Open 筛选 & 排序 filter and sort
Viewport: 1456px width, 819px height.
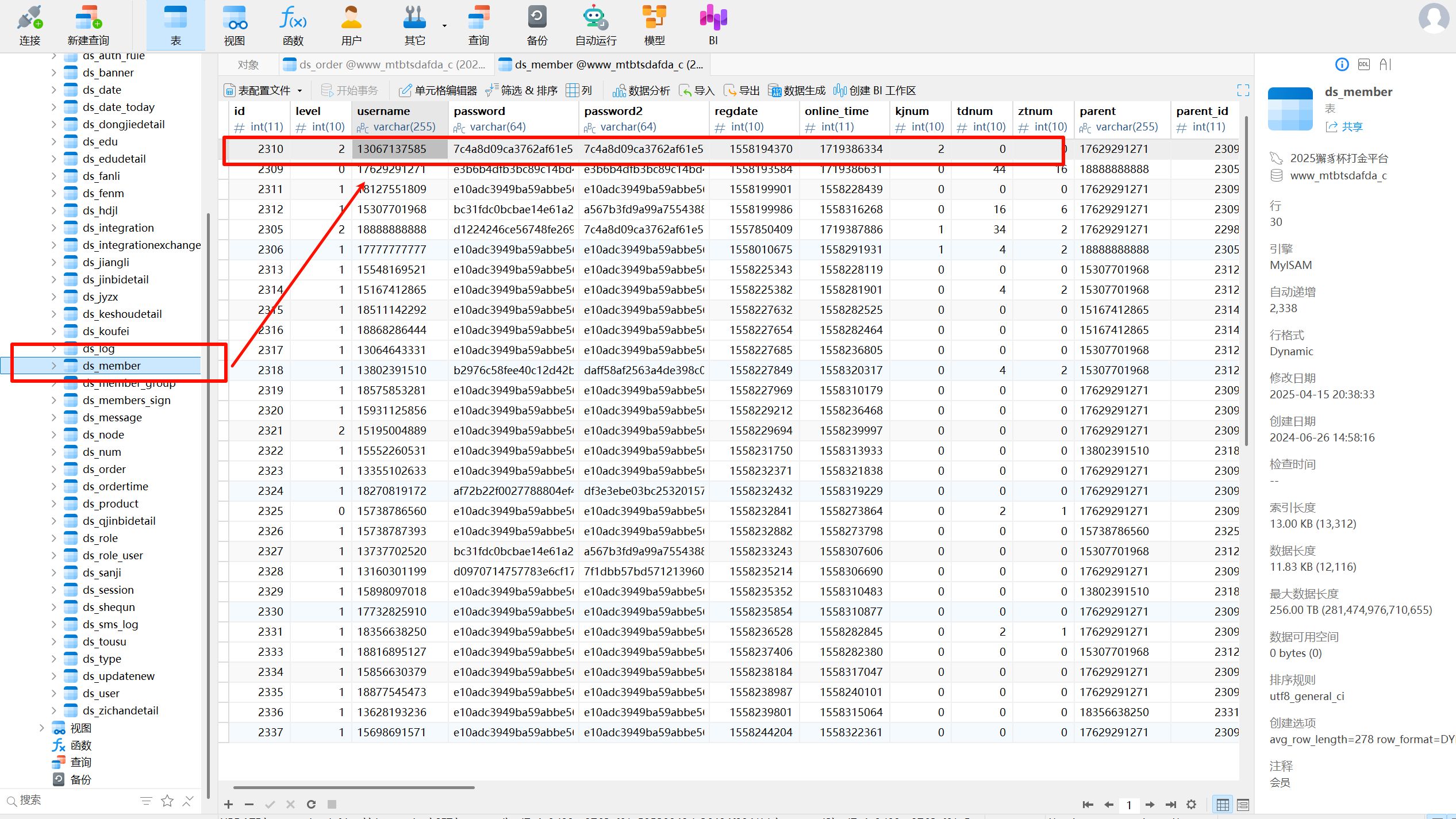tap(521, 90)
